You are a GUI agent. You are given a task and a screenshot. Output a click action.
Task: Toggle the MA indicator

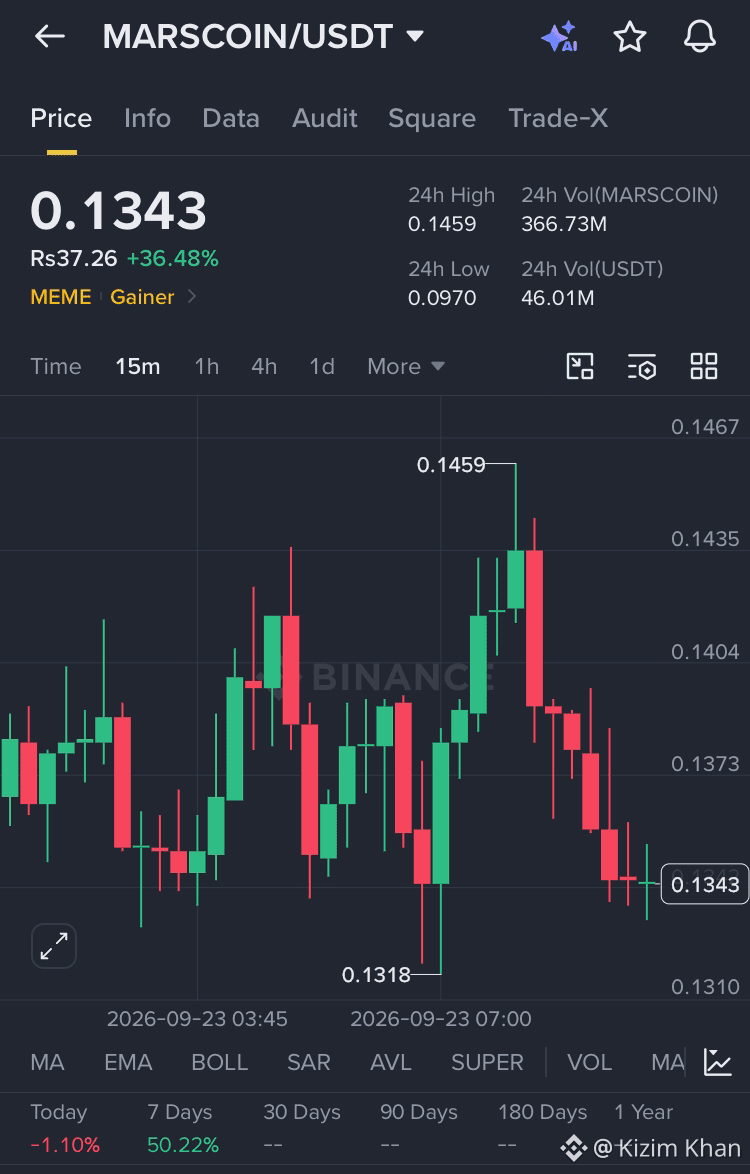coord(47,1062)
